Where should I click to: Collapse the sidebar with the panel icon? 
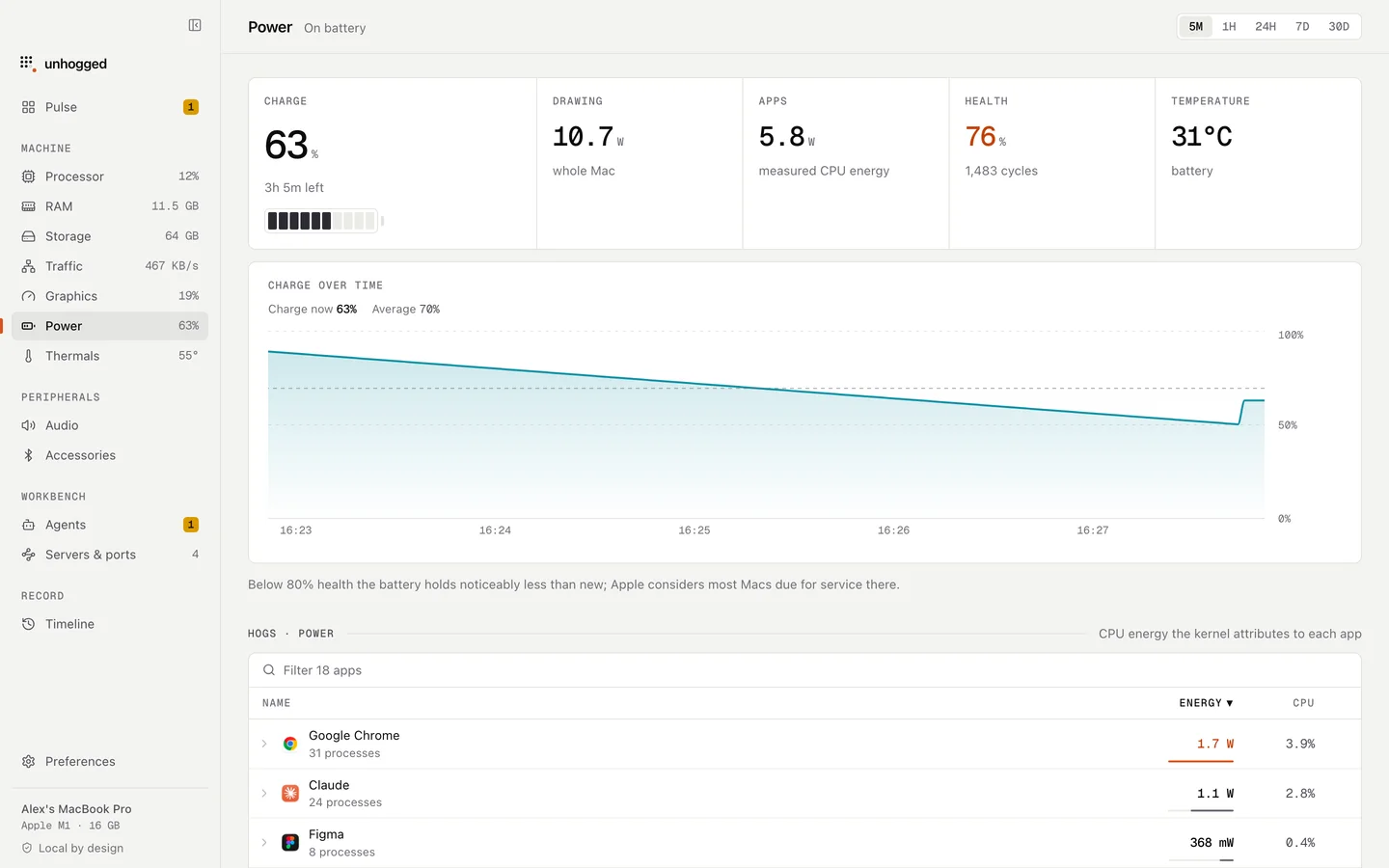coord(195,25)
